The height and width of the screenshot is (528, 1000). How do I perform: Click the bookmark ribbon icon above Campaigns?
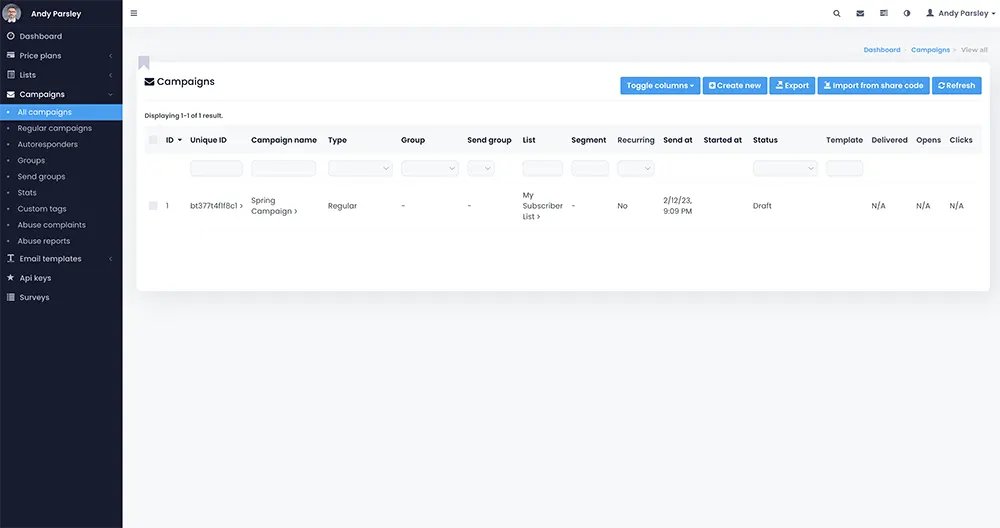(144, 62)
